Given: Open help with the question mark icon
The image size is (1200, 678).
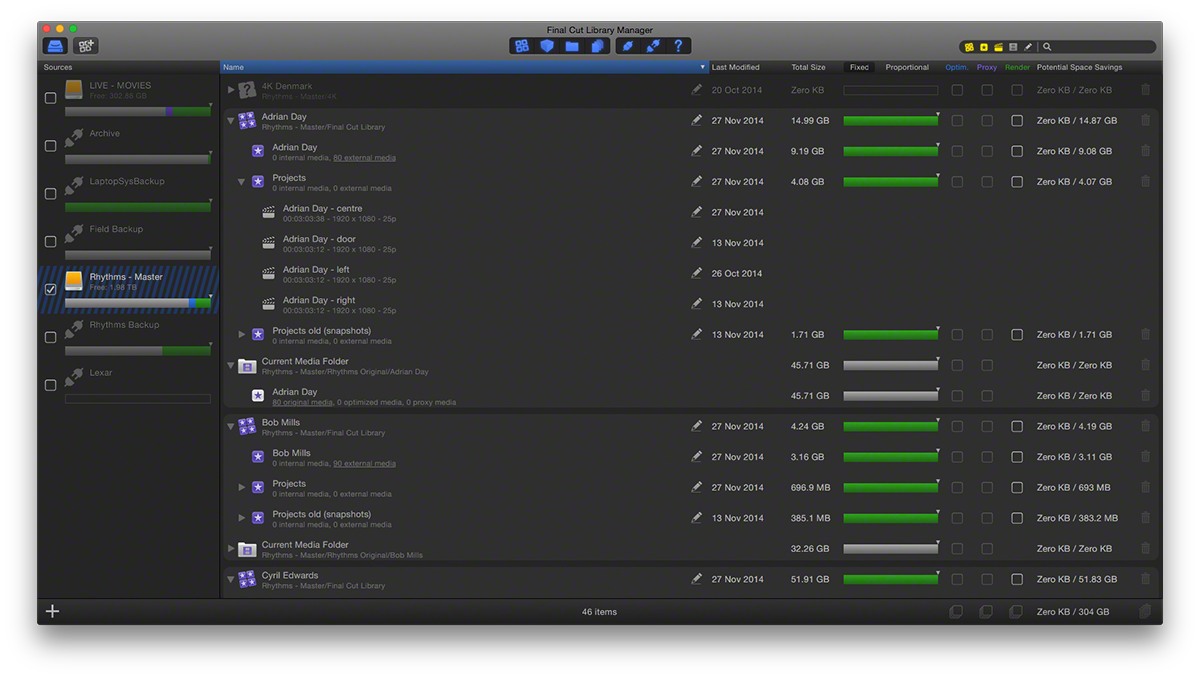Looking at the screenshot, I should click(x=678, y=46).
